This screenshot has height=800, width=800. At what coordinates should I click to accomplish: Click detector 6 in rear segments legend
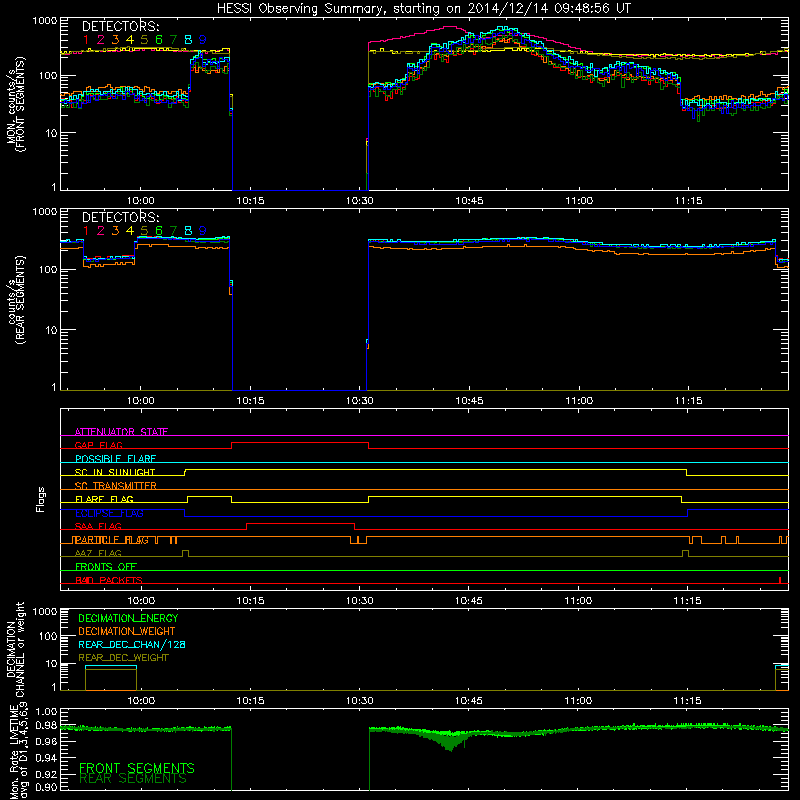[159, 231]
